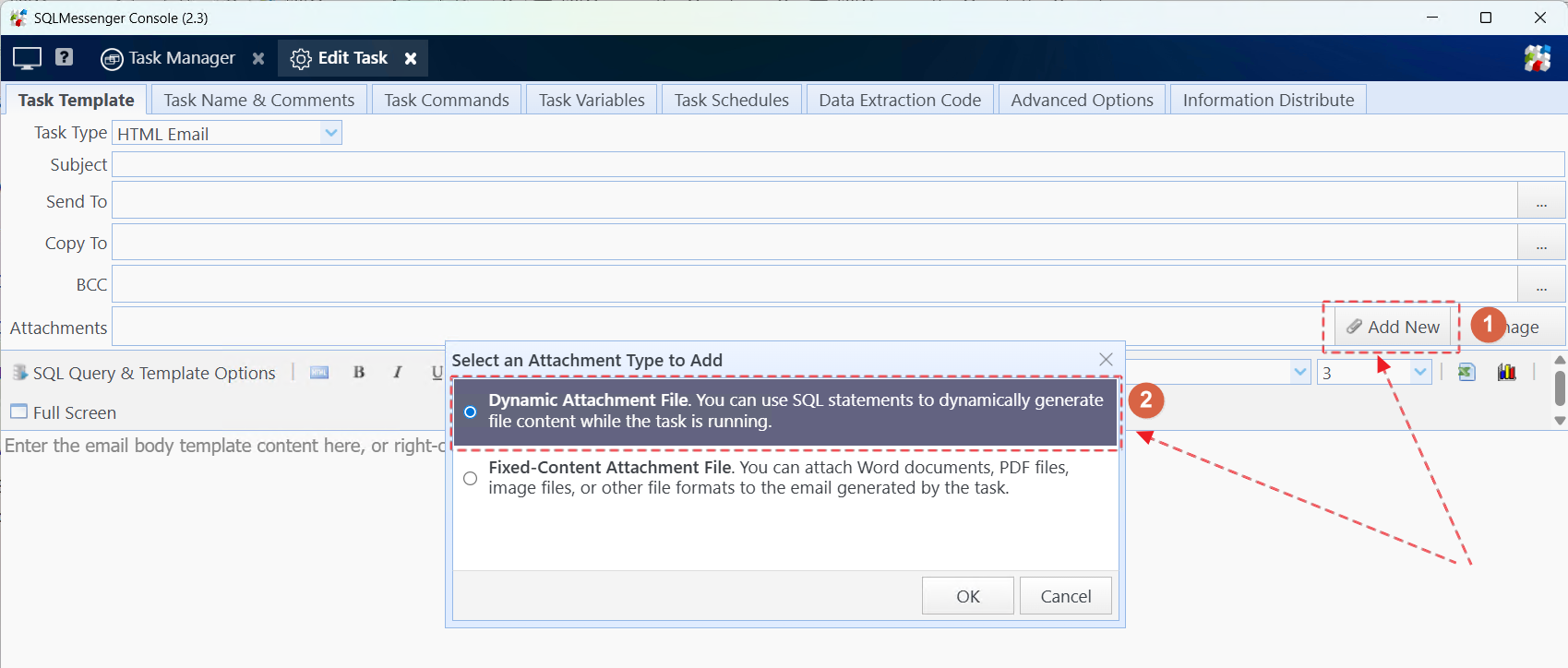Select the Information Distribute tab

click(1268, 100)
